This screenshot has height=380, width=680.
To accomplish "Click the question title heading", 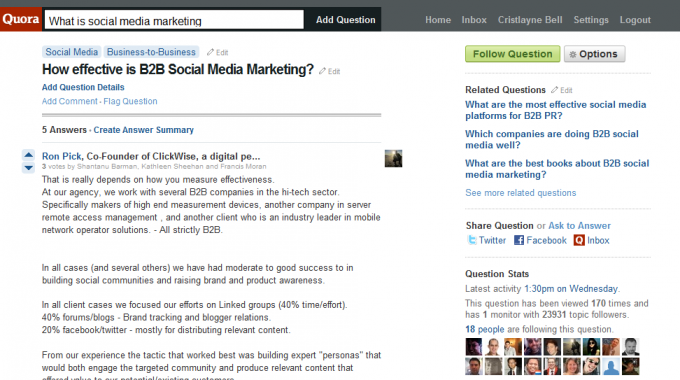I will [x=178, y=69].
